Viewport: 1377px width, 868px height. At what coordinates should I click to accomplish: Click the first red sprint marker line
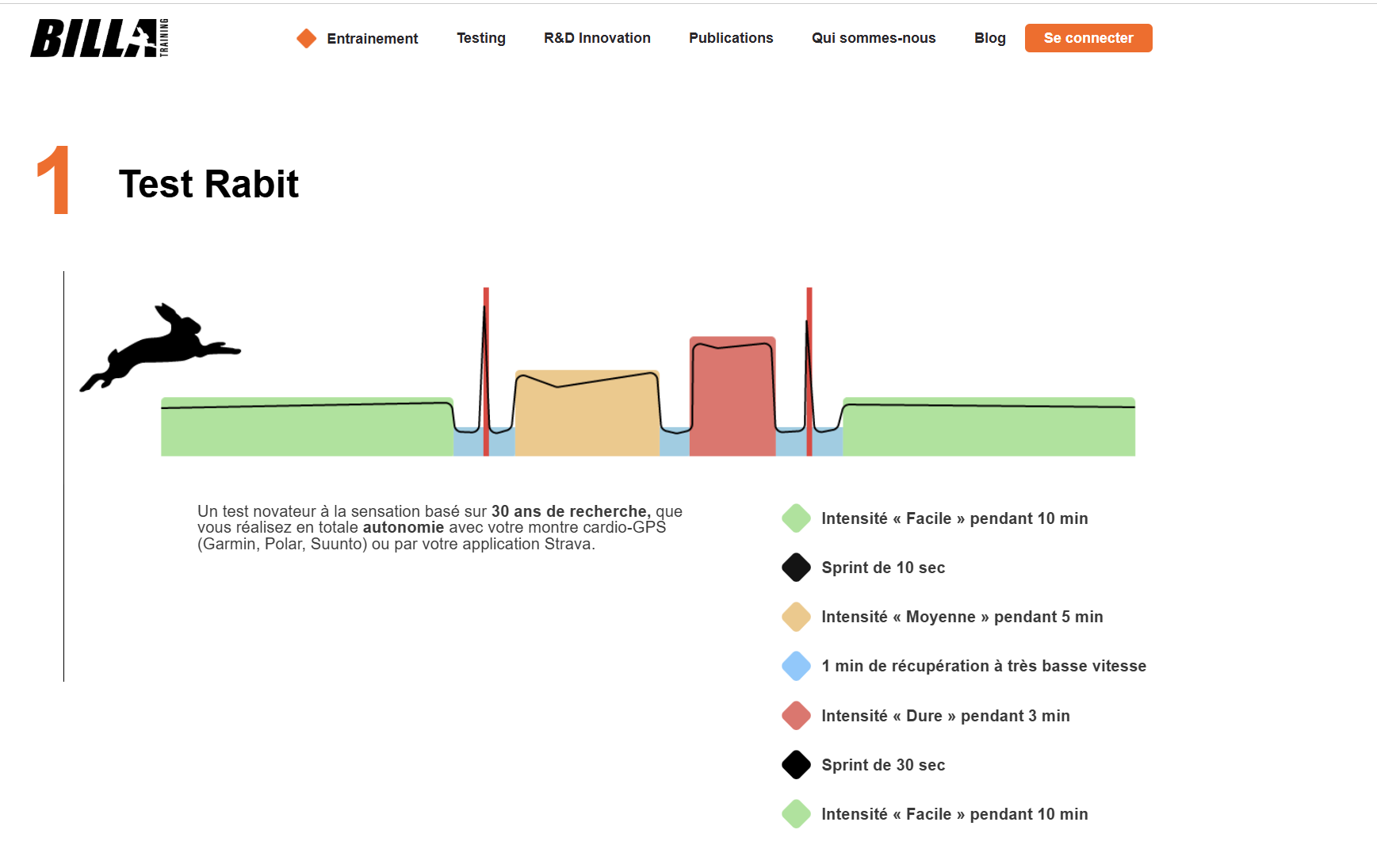(486, 357)
